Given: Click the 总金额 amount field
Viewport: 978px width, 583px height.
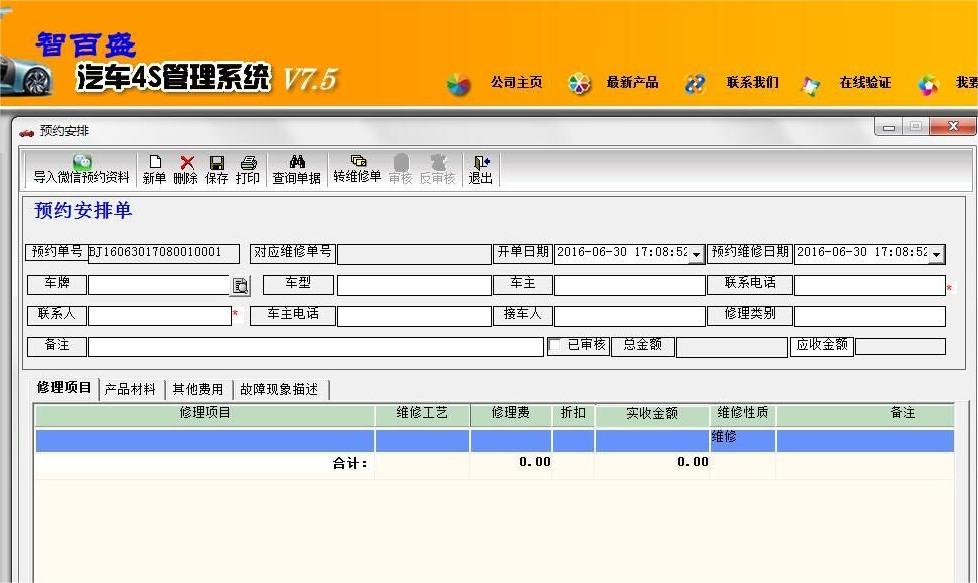Looking at the screenshot, I should coord(732,347).
